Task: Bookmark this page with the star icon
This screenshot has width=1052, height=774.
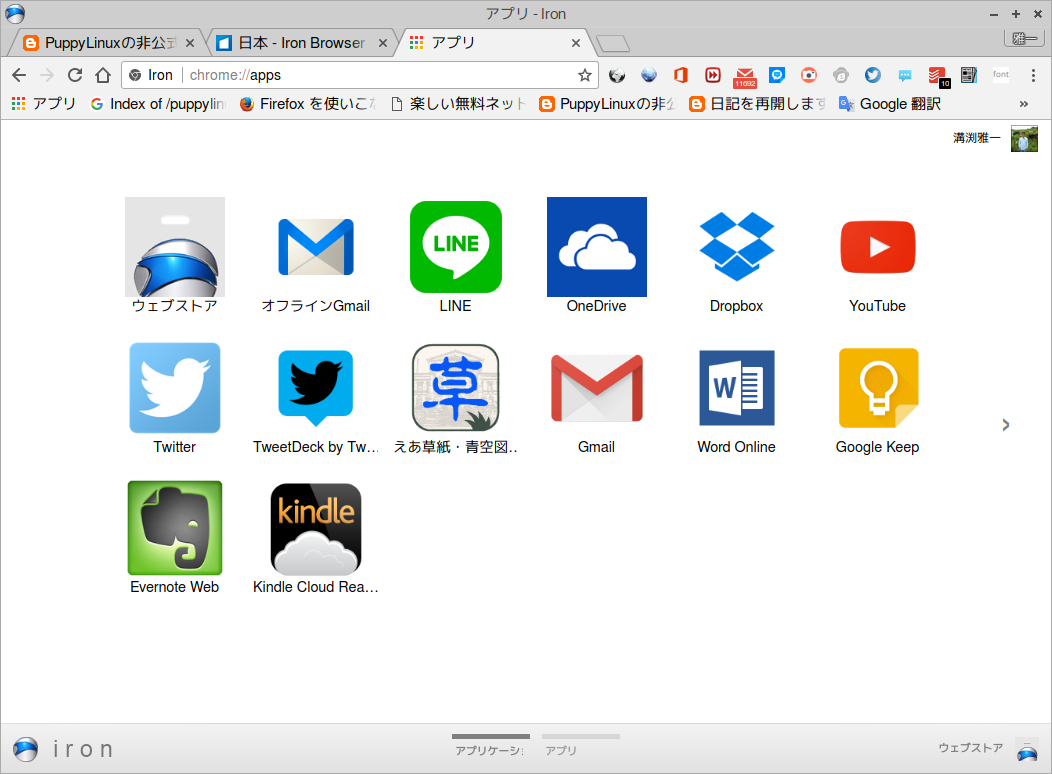Action: (x=584, y=75)
